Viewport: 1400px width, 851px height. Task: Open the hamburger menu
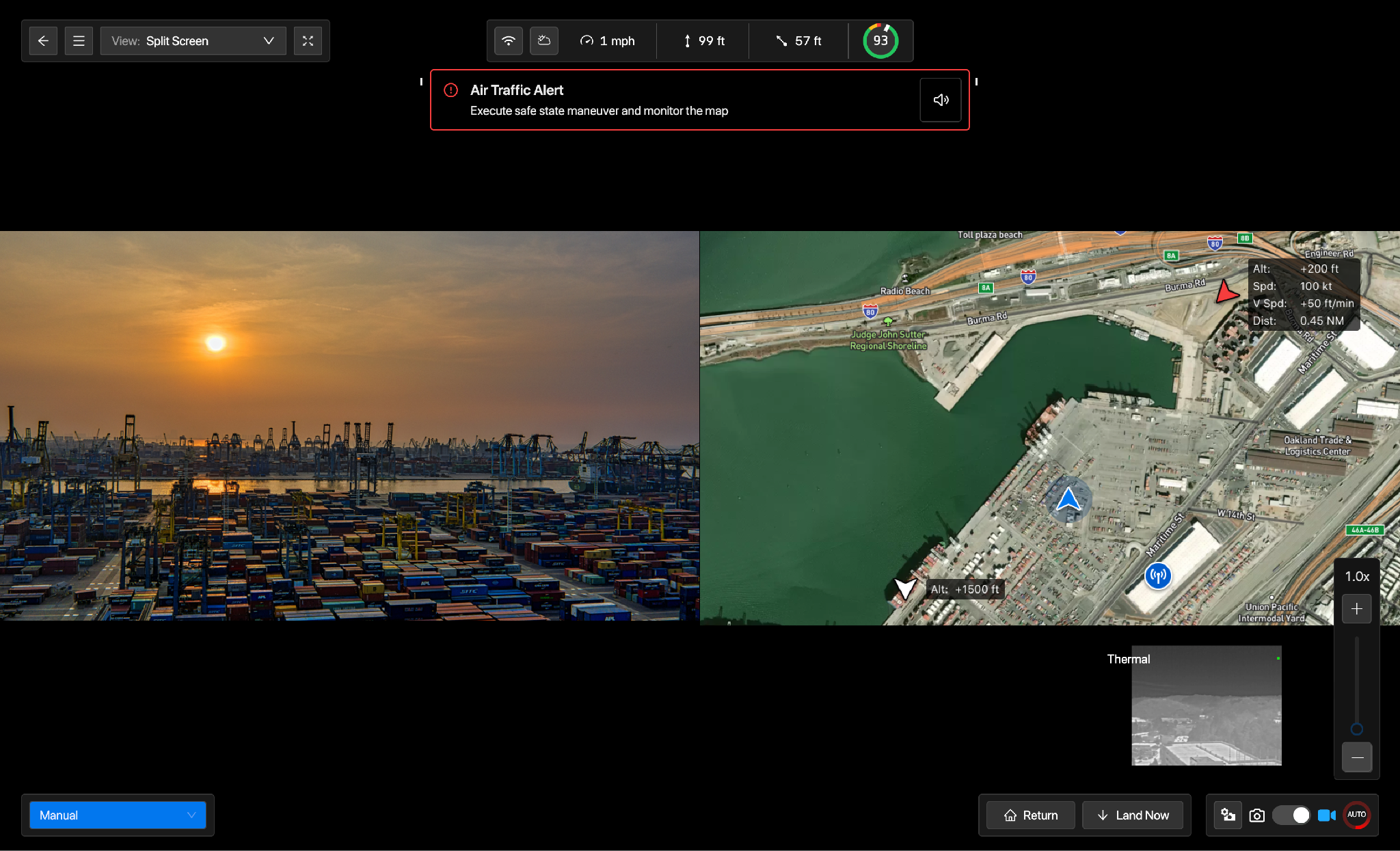click(x=79, y=41)
